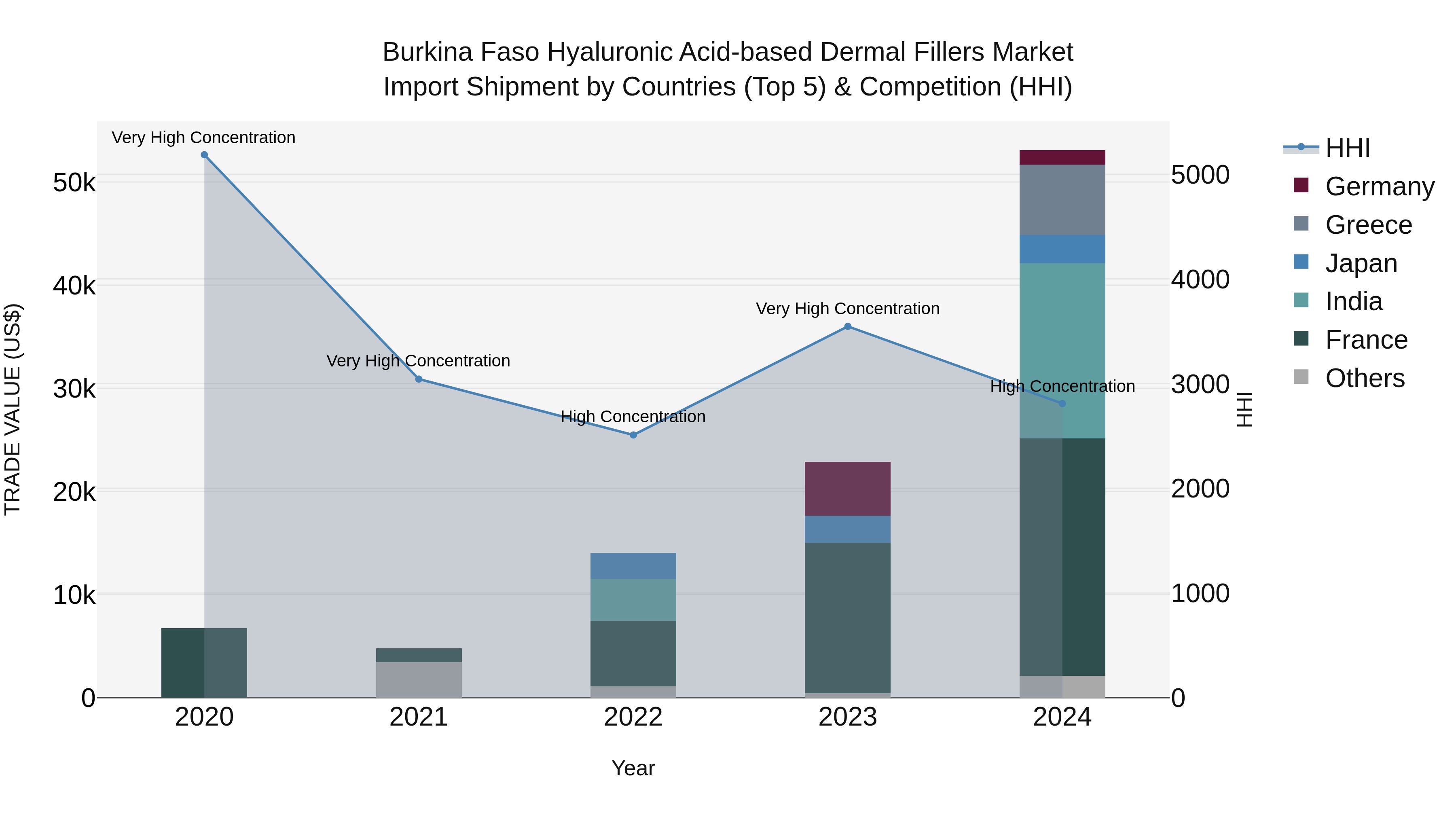Select the 2021 Others bar segment
This screenshot has width=1456, height=819.
point(419,680)
